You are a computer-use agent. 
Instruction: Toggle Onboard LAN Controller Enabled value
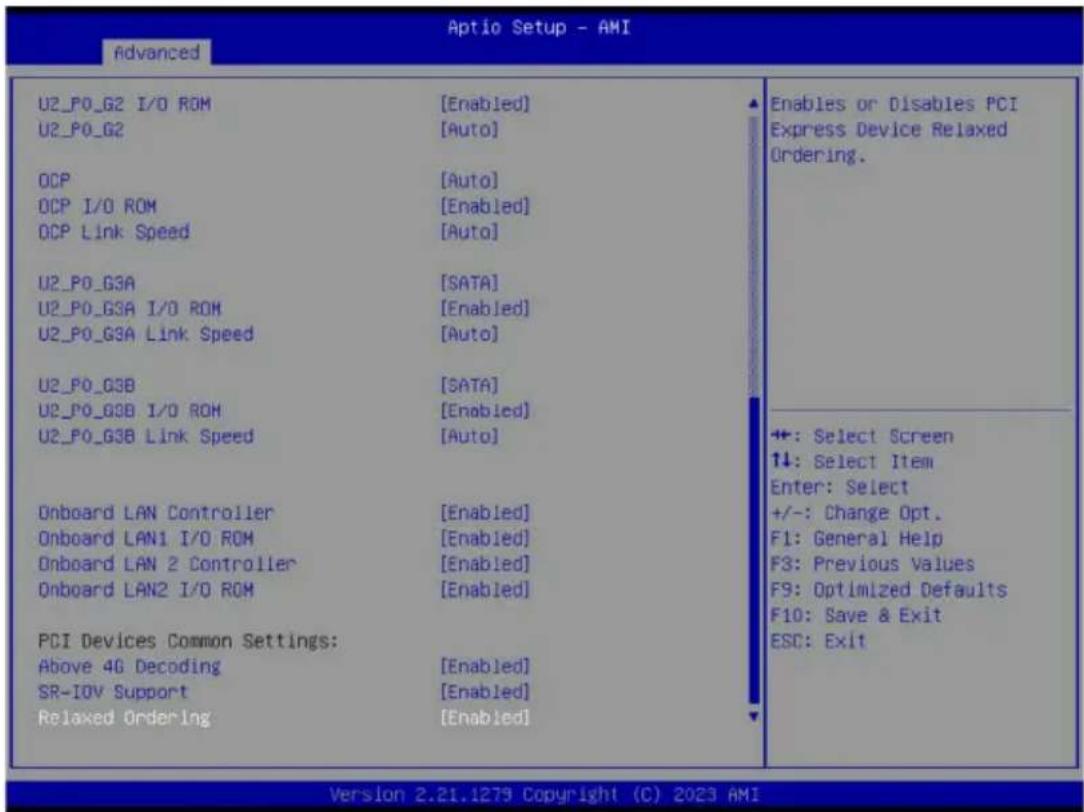tap(485, 513)
